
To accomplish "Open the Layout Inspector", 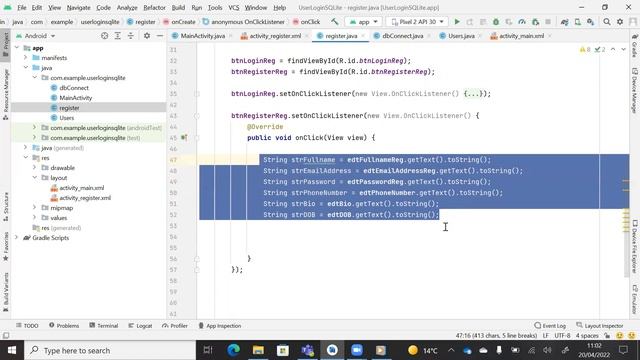I will tap(600, 325).
